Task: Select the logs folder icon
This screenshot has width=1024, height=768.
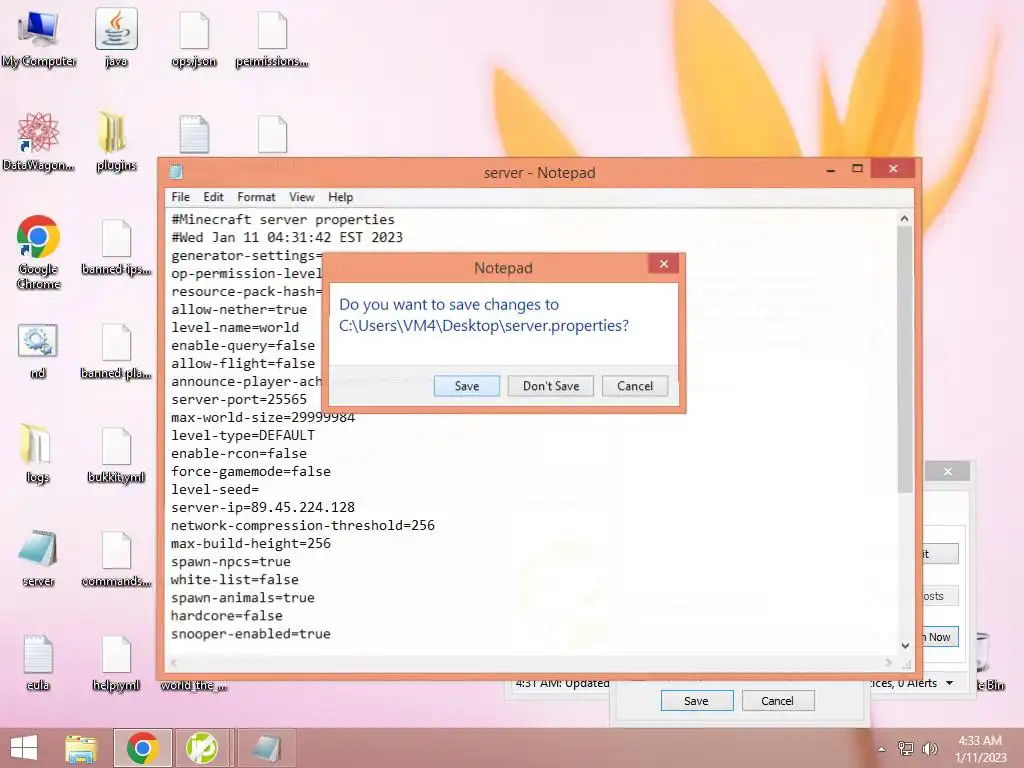Action: click(x=37, y=455)
